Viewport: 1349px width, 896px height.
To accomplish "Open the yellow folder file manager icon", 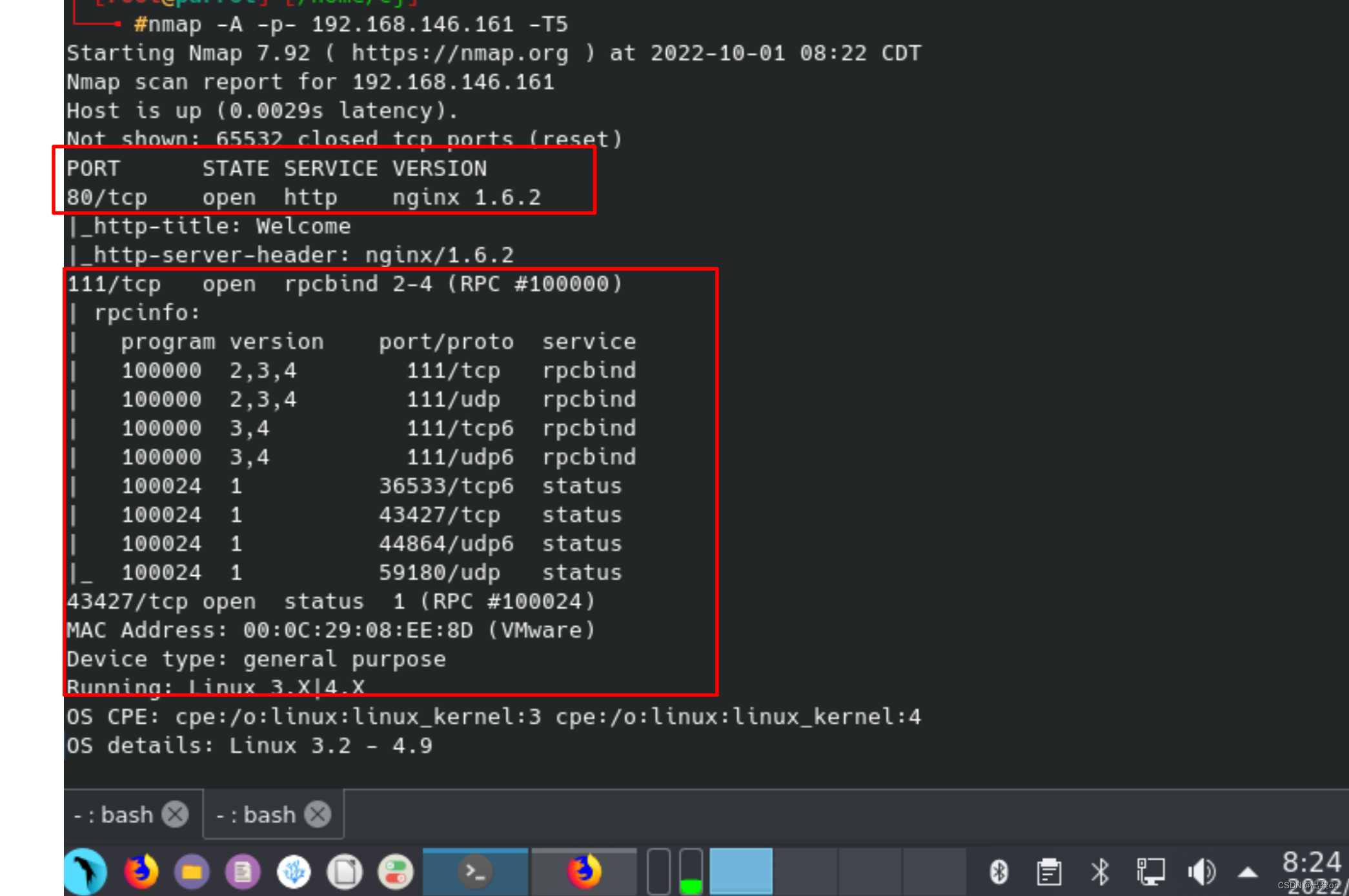I will [192, 872].
